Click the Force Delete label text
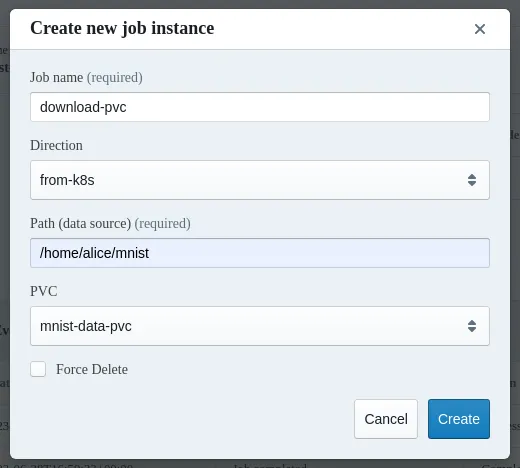Viewport: 520px width, 468px height. pyautogui.click(x=92, y=369)
